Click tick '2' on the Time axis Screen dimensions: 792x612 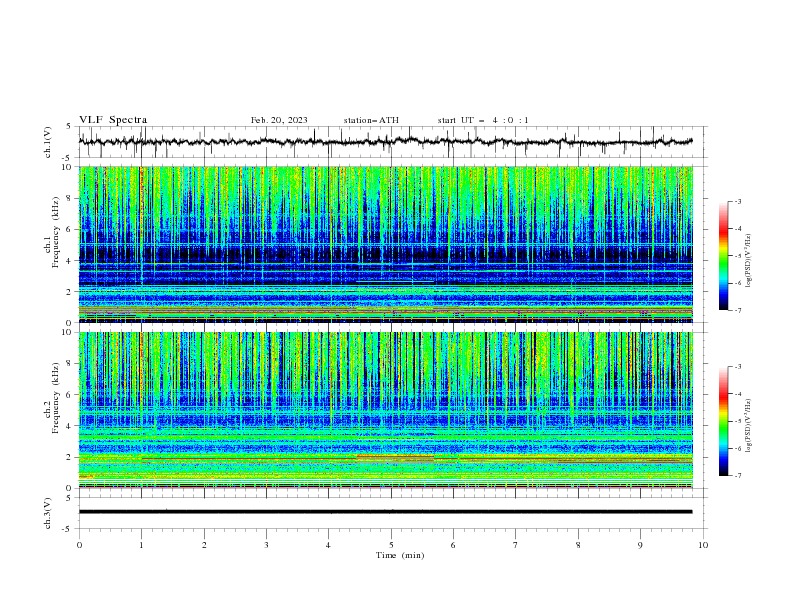[204, 545]
